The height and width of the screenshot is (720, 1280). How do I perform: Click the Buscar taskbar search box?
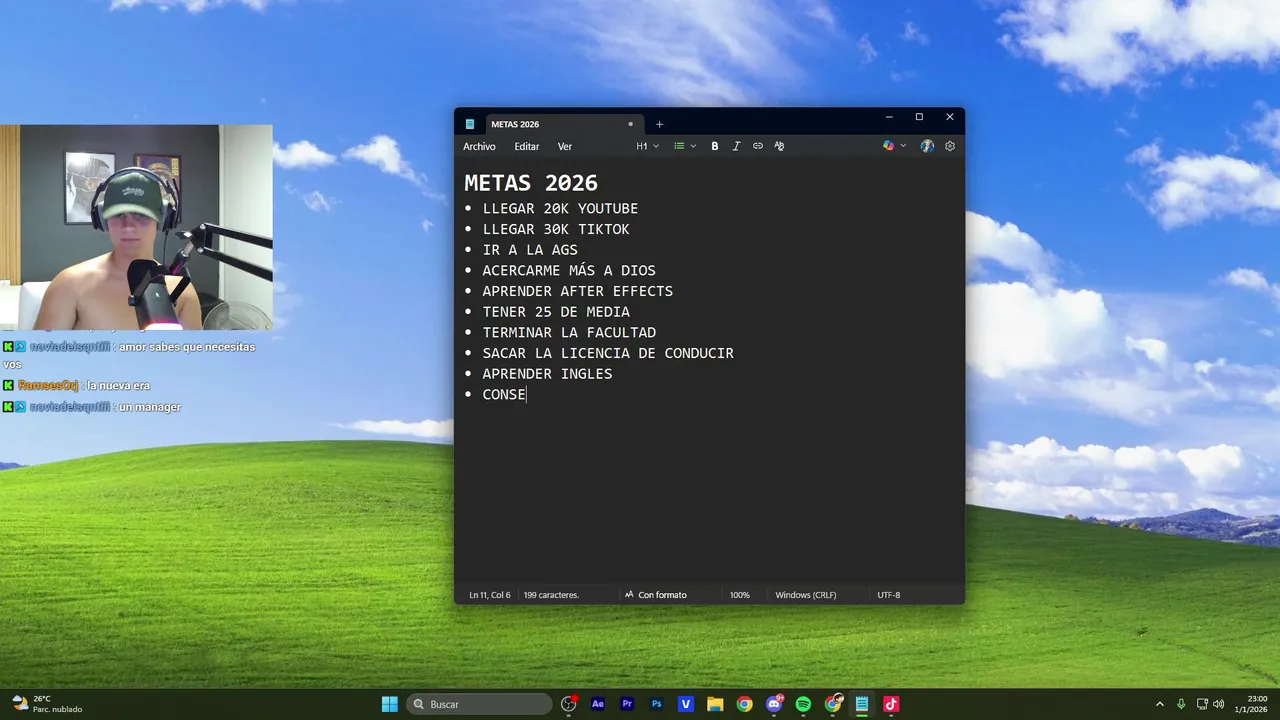(x=479, y=704)
